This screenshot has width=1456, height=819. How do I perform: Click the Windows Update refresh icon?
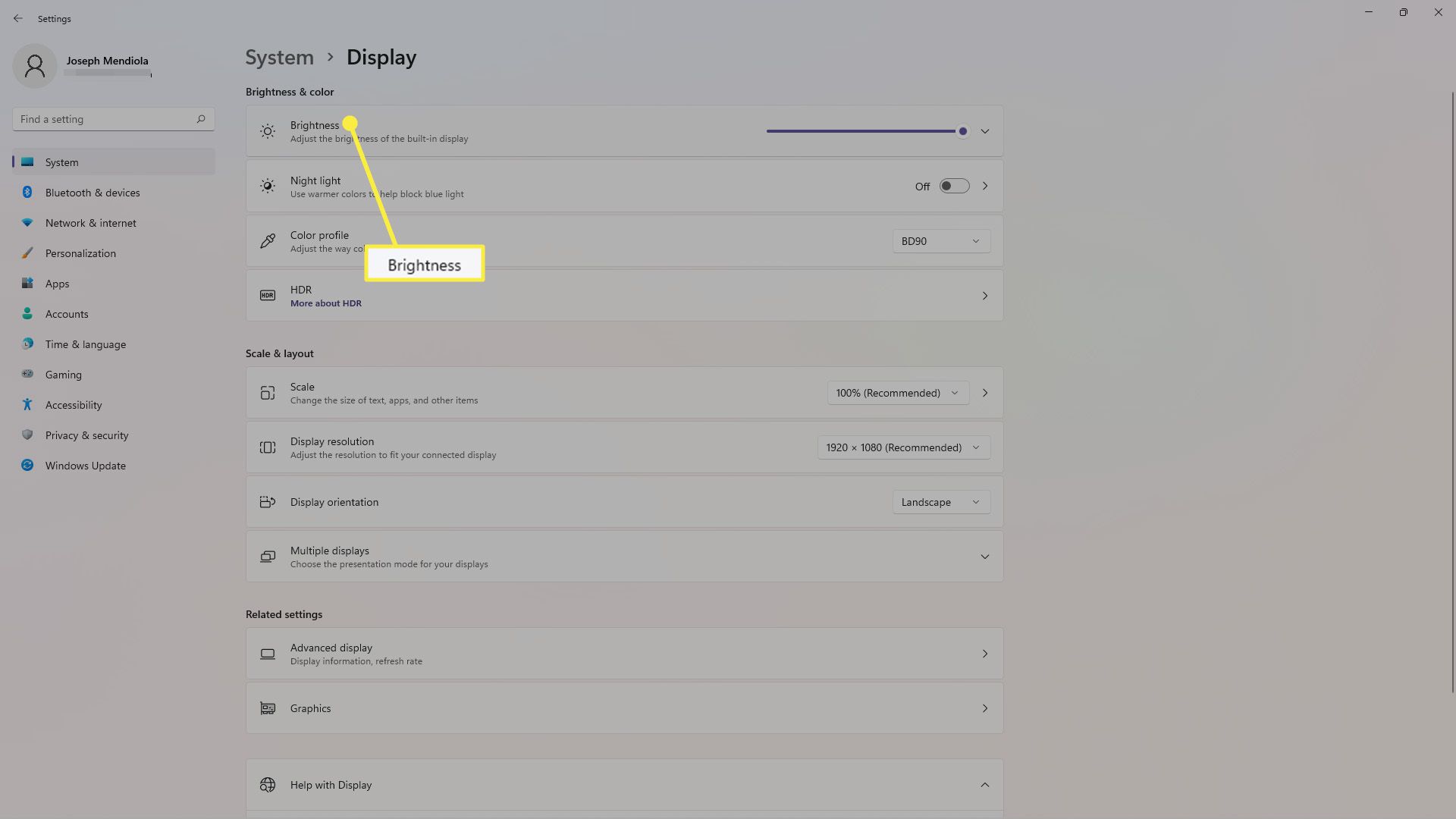[x=27, y=465]
